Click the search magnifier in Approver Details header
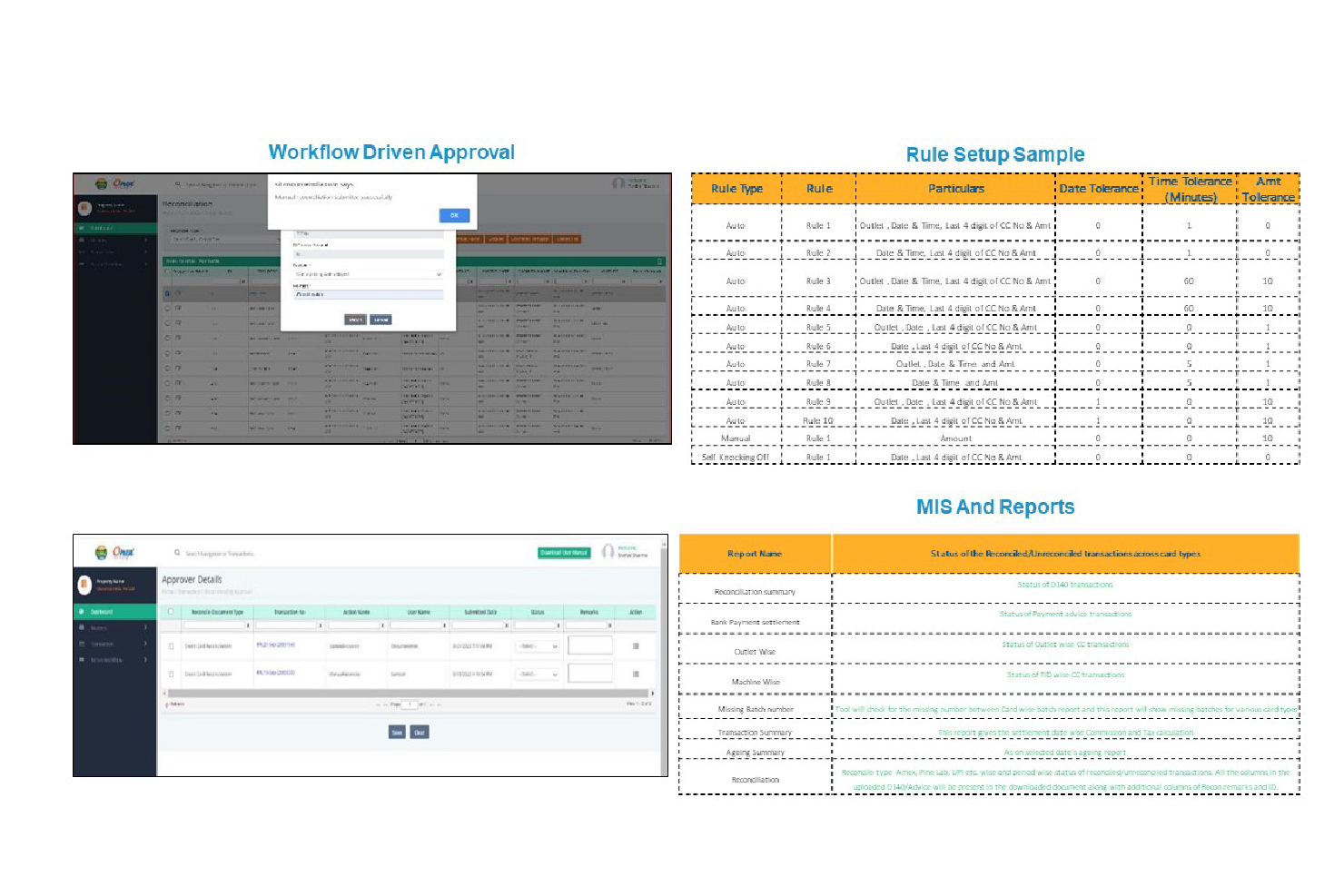1344x896 pixels. (x=177, y=553)
